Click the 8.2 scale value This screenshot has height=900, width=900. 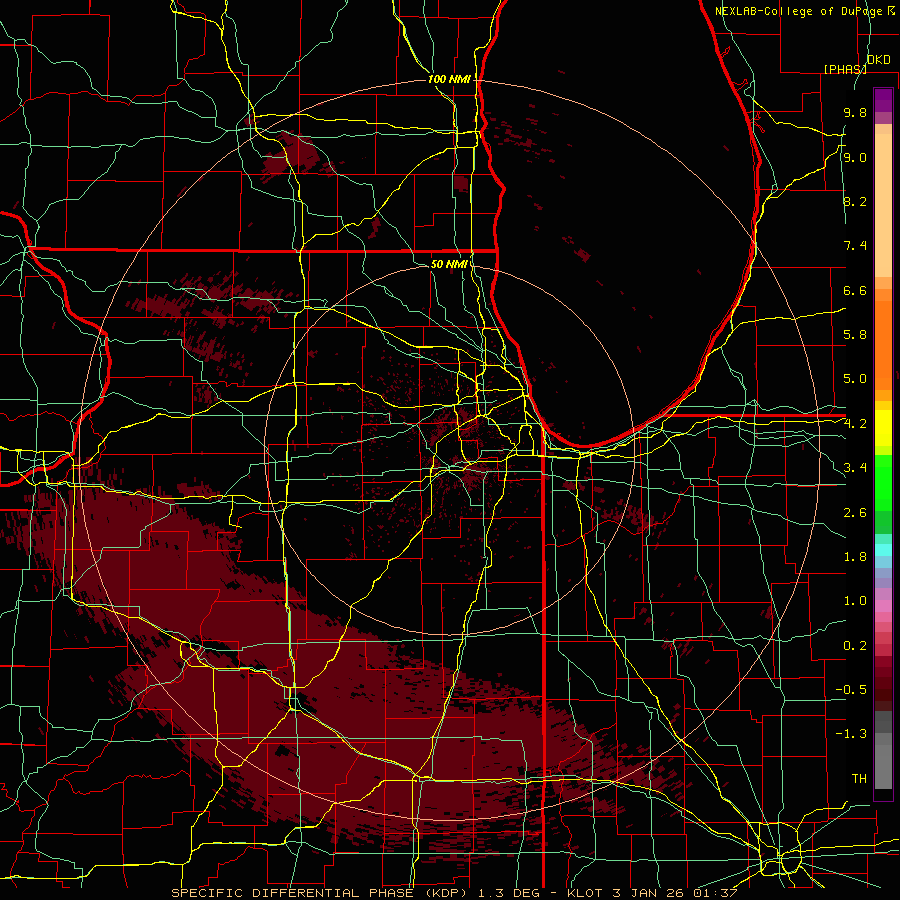coord(855,201)
